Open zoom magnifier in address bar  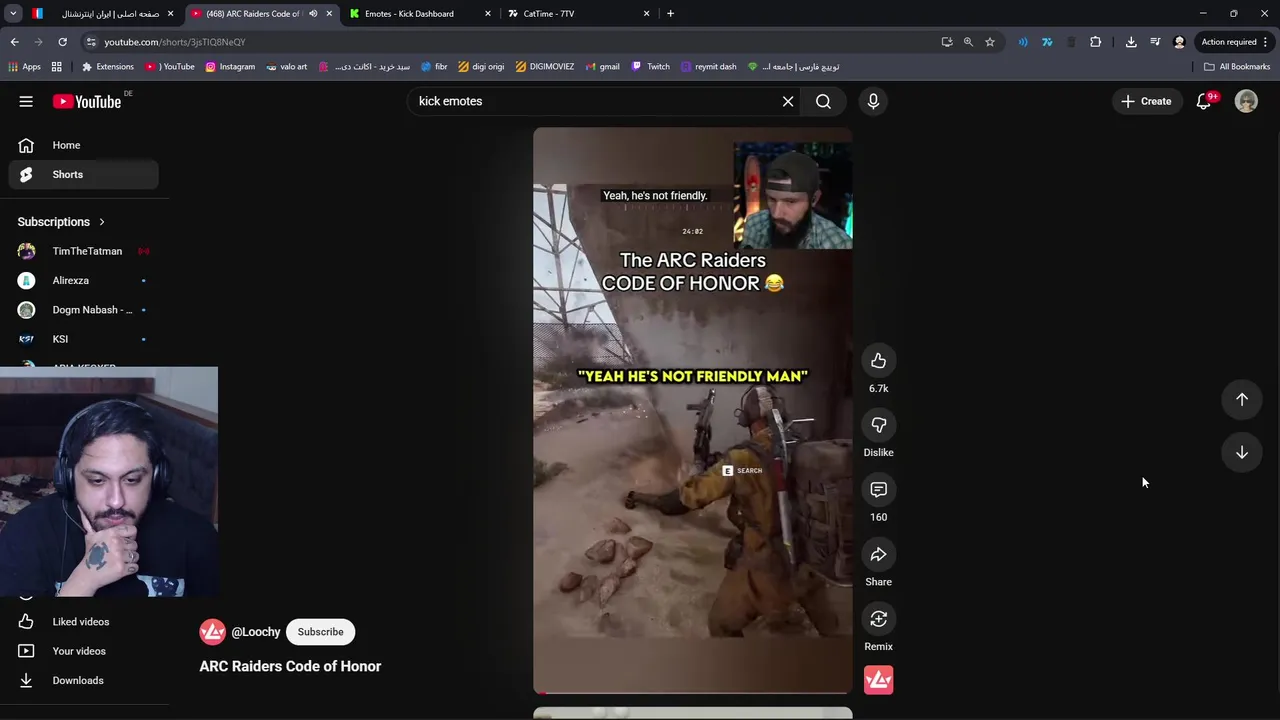968,42
